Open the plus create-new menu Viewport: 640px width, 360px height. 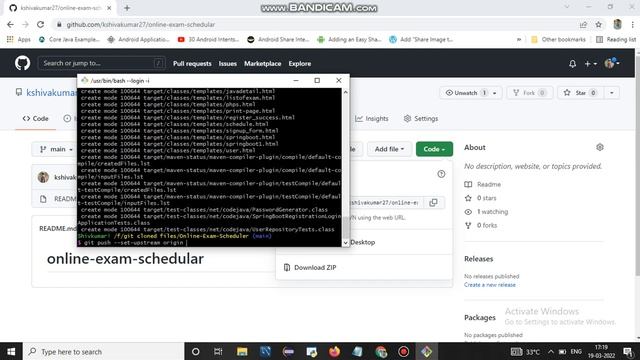tap(590, 64)
